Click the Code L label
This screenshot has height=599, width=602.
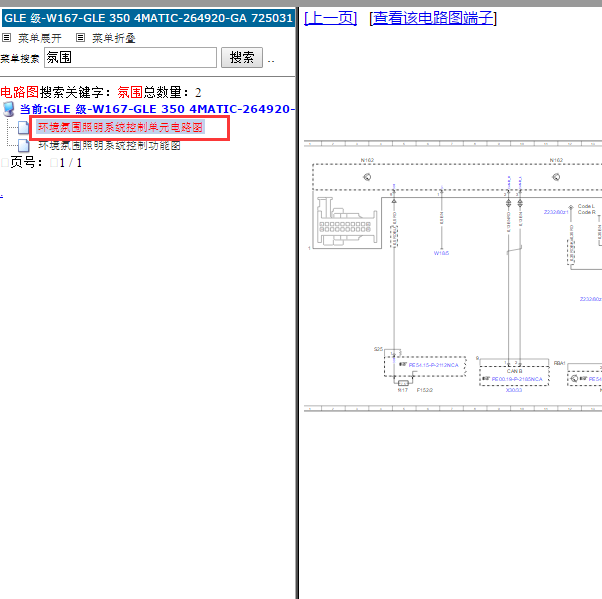tap(586, 206)
